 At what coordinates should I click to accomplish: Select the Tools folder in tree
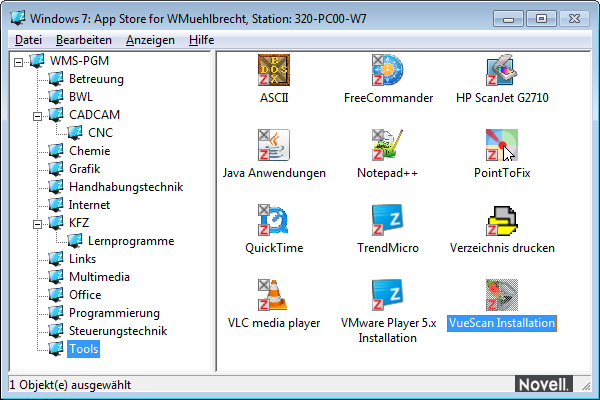83,349
